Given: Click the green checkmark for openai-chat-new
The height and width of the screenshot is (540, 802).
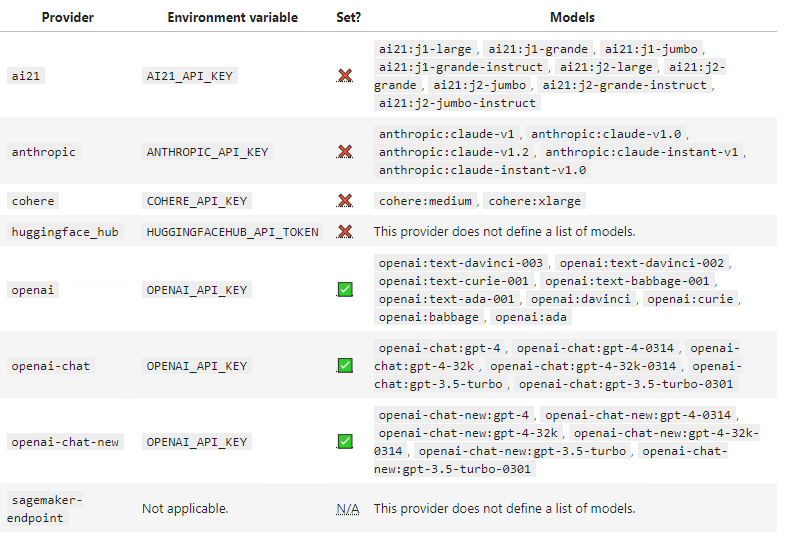Looking at the screenshot, I should (345, 442).
